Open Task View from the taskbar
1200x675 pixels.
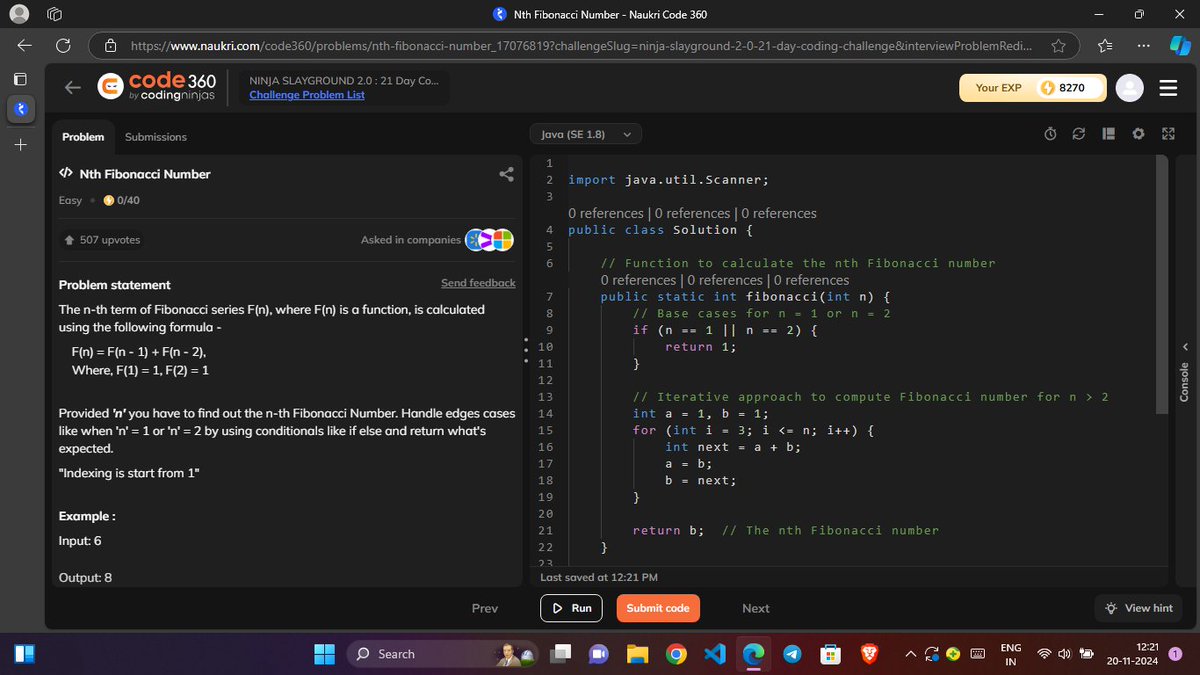(560, 654)
